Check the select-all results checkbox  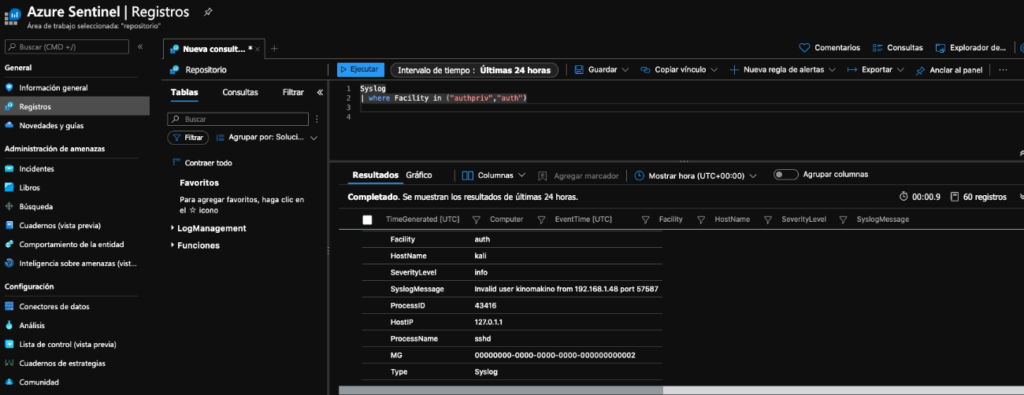[367, 220]
